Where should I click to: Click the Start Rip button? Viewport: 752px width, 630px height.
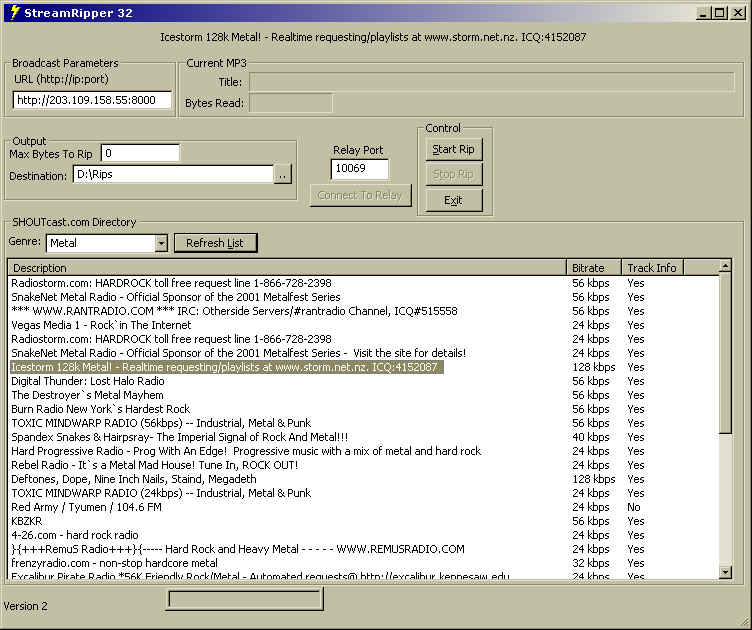click(x=454, y=150)
